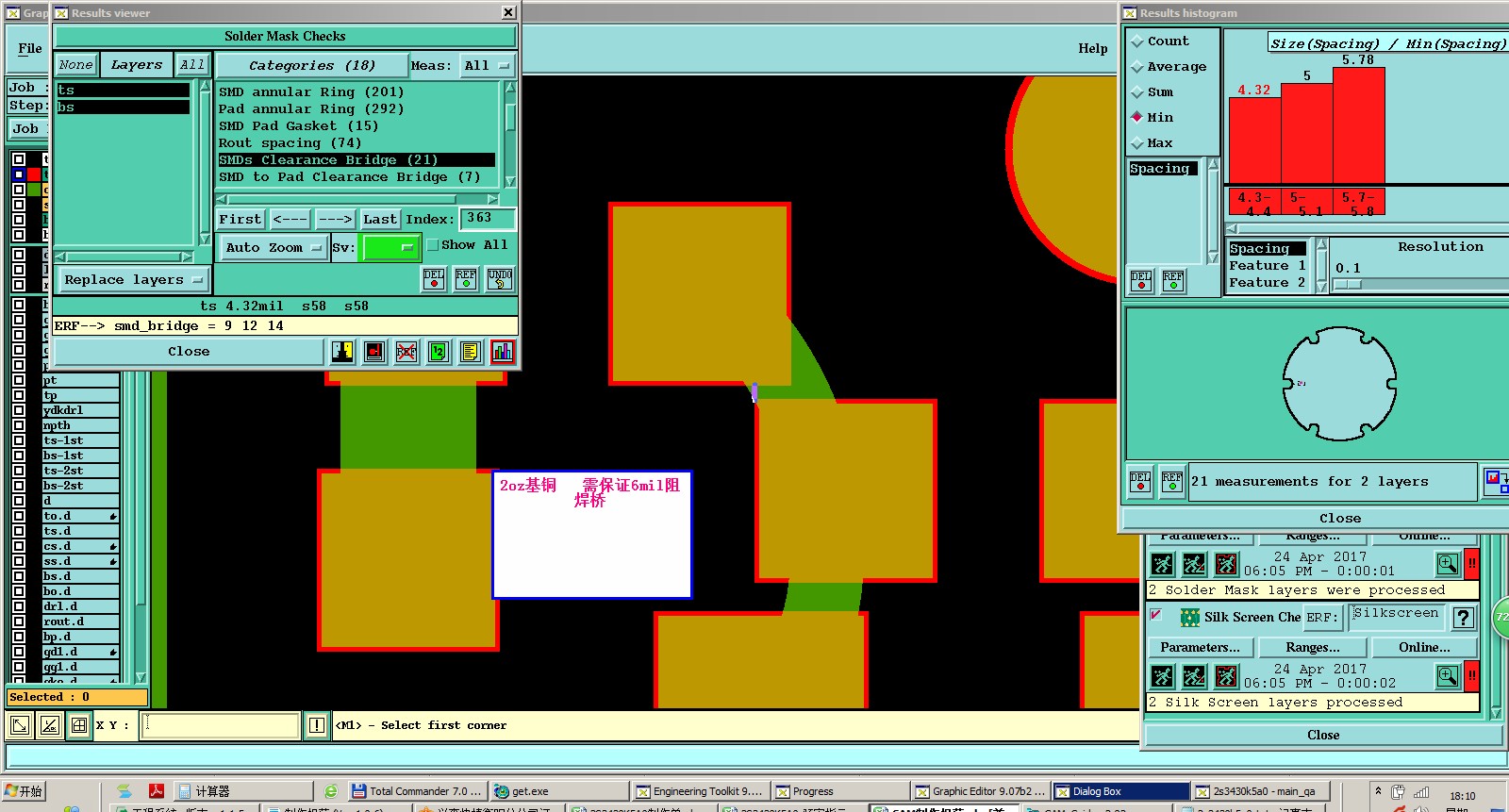Image resolution: width=1509 pixels, height=812 pixels.
Task: Click the green Sv color selector
Action: (390, 248)
